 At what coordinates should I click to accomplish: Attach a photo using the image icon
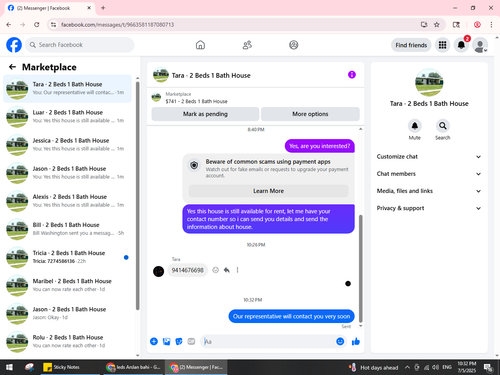point(166,341)
